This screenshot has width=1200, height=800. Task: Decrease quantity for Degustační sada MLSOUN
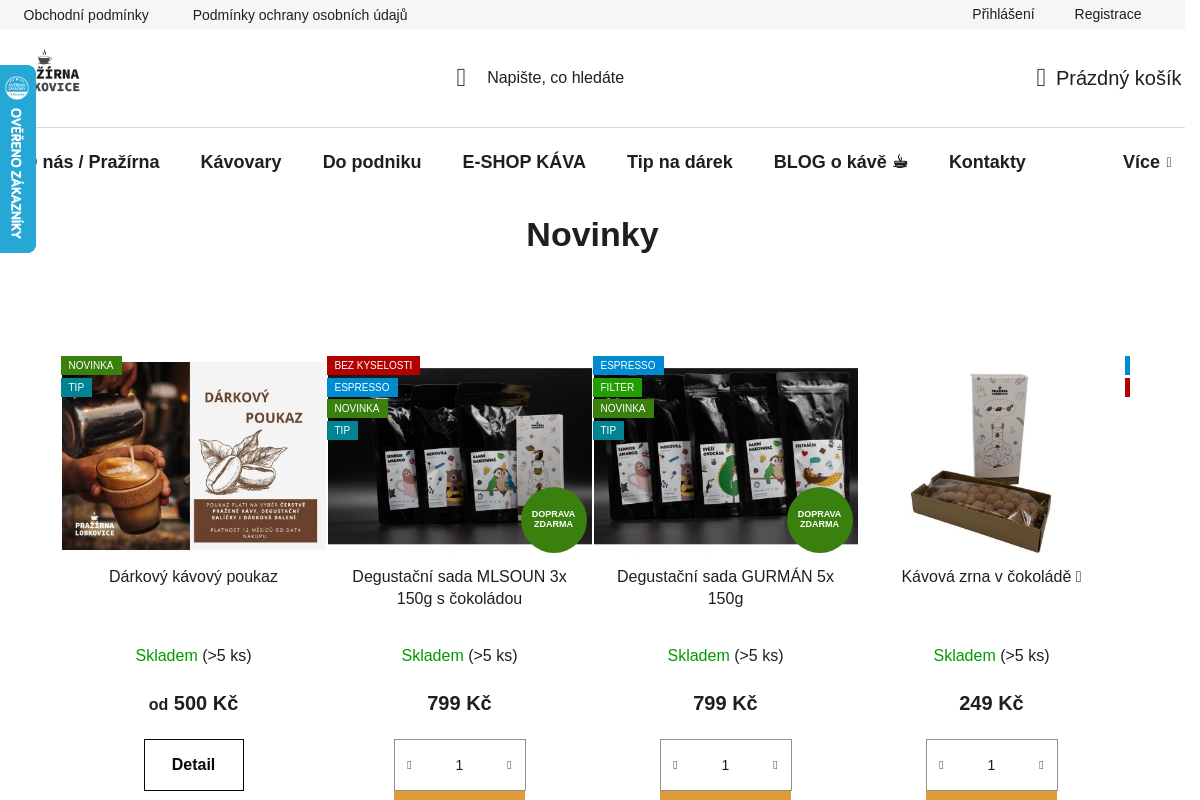click(x=409, y=765)
